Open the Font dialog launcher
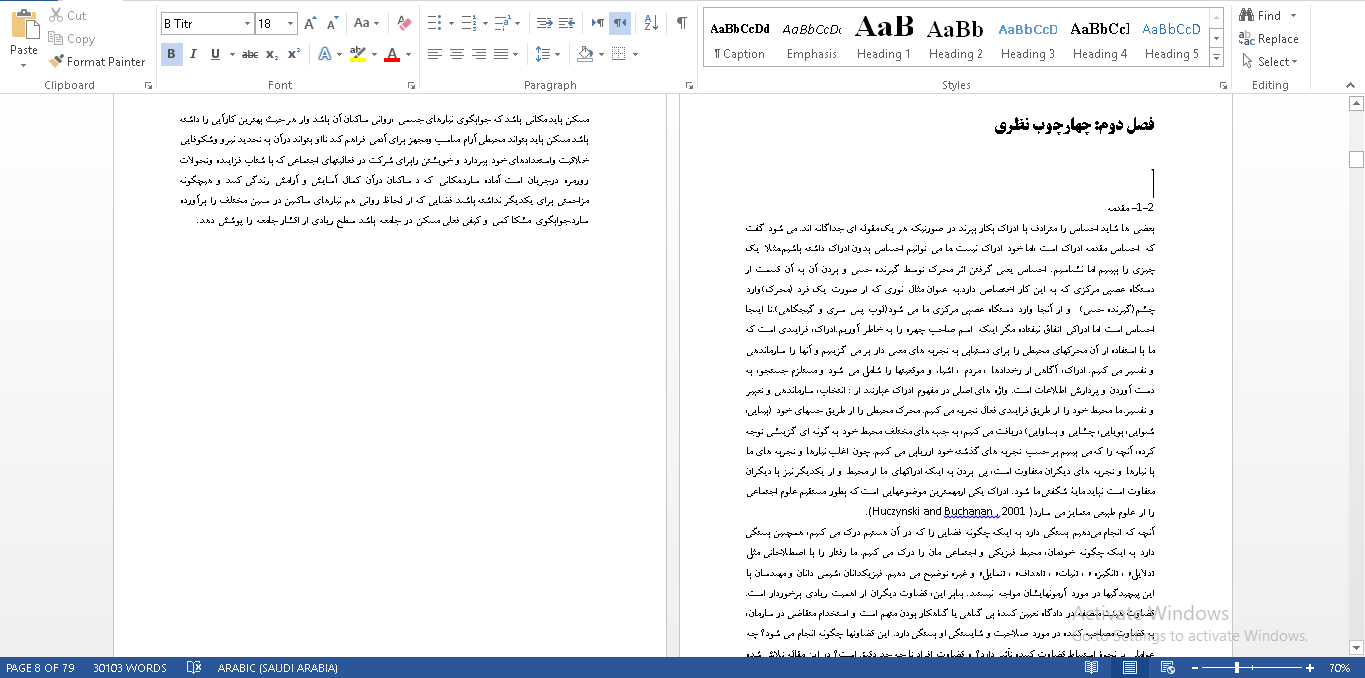This screenshot has height=678, width=1365. pos(410,85)
